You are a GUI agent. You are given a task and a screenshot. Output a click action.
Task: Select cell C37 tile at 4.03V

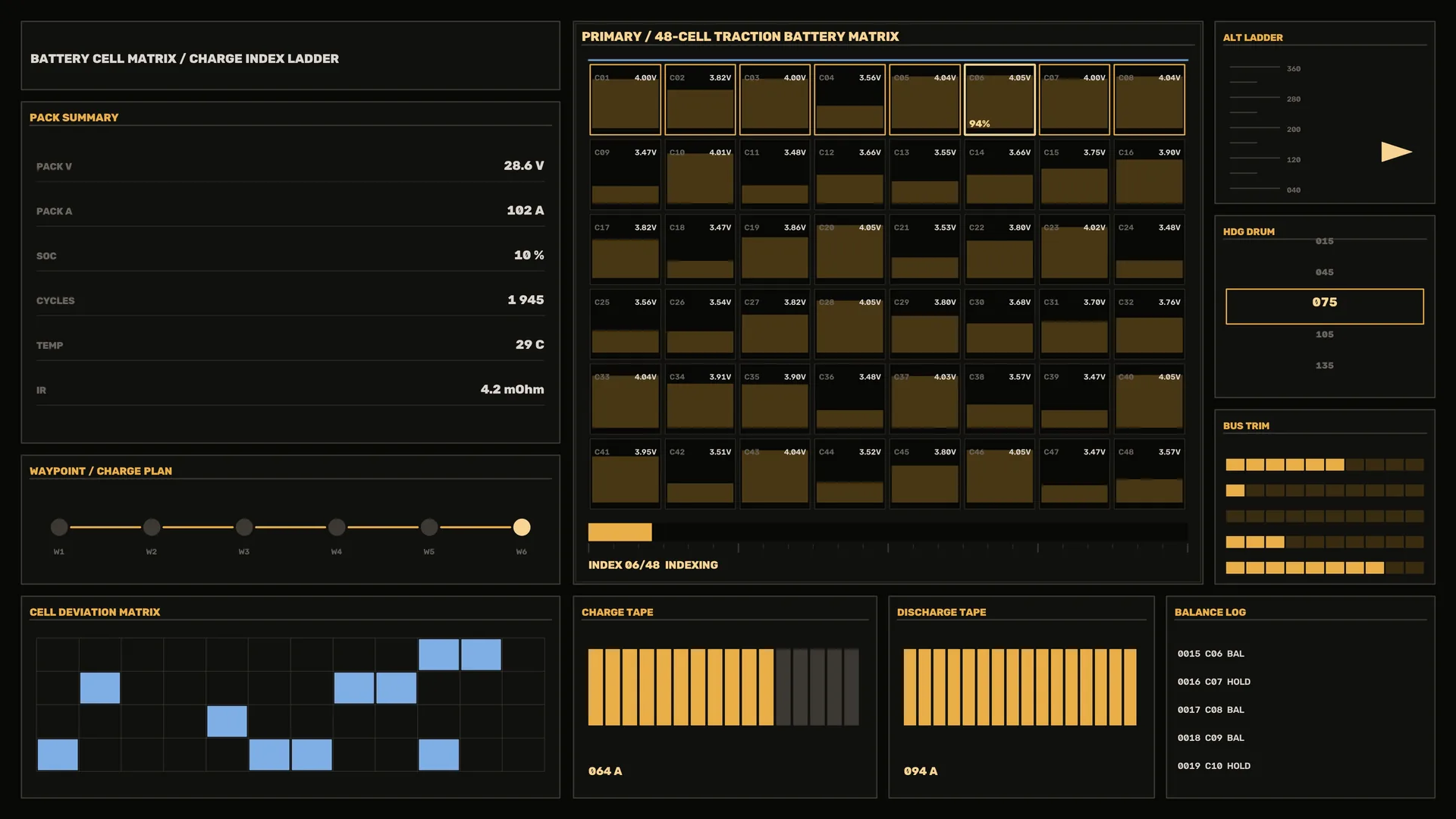pos(924,399)
